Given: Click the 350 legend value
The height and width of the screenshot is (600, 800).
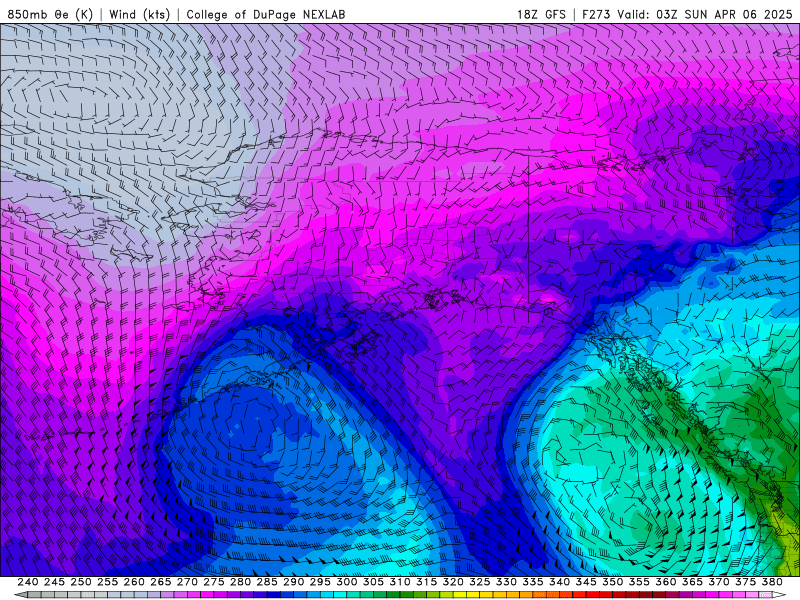Looking at the screenshot, I should point(612,582).
